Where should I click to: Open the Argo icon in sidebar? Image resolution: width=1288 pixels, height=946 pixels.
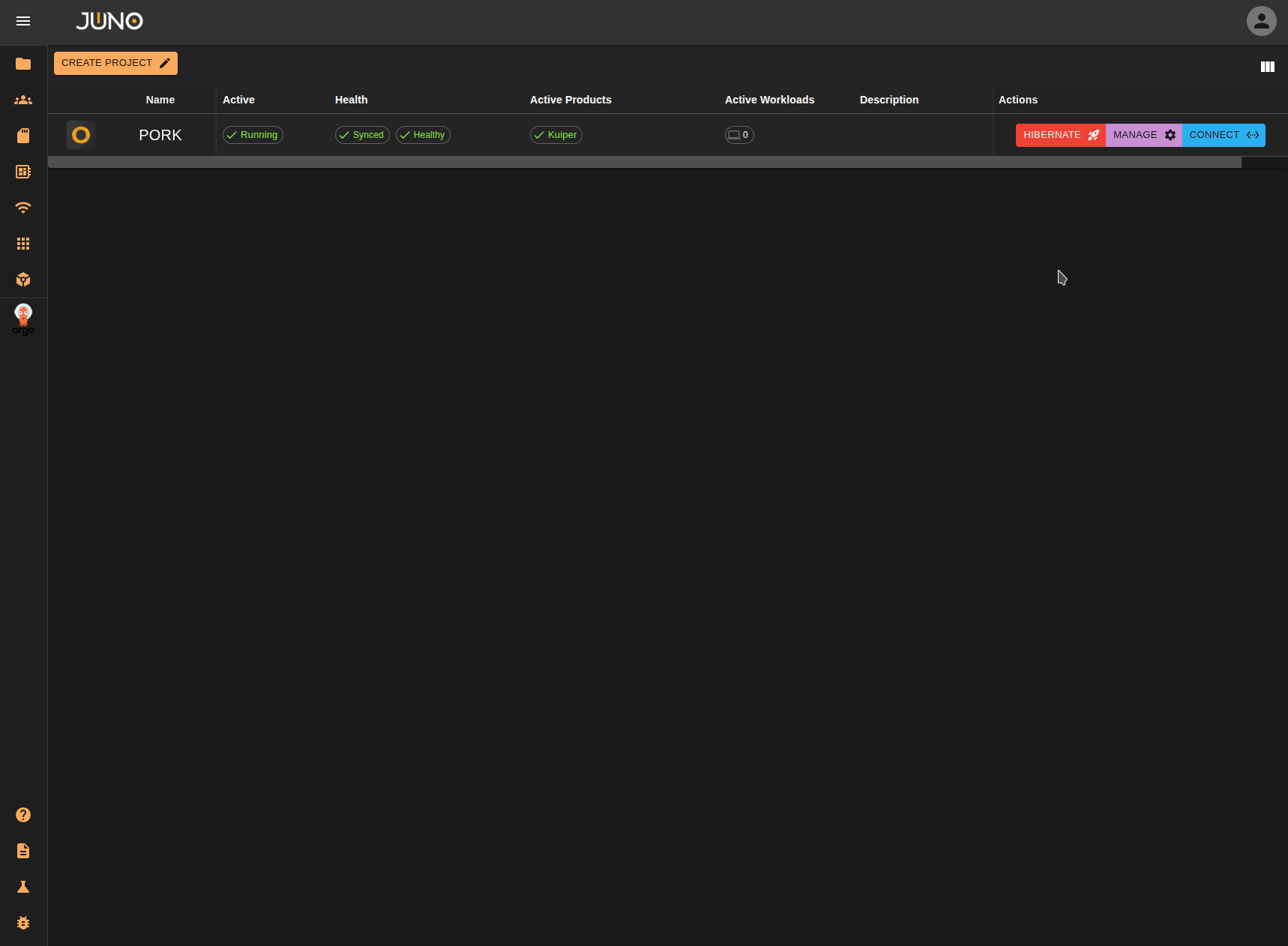pyautogui.click(x=23, y=319)
